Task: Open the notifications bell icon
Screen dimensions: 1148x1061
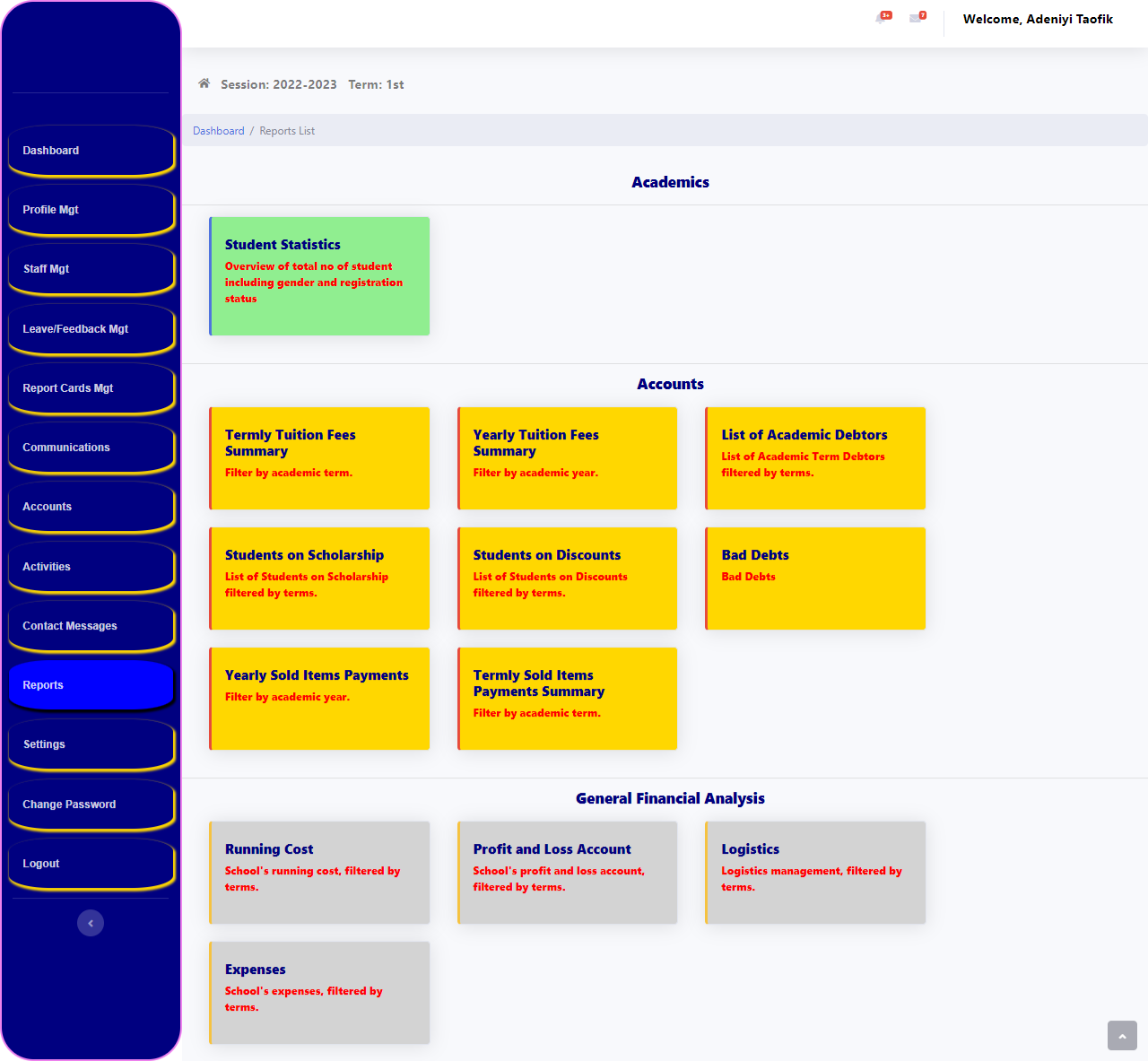Action: [883, 18]
